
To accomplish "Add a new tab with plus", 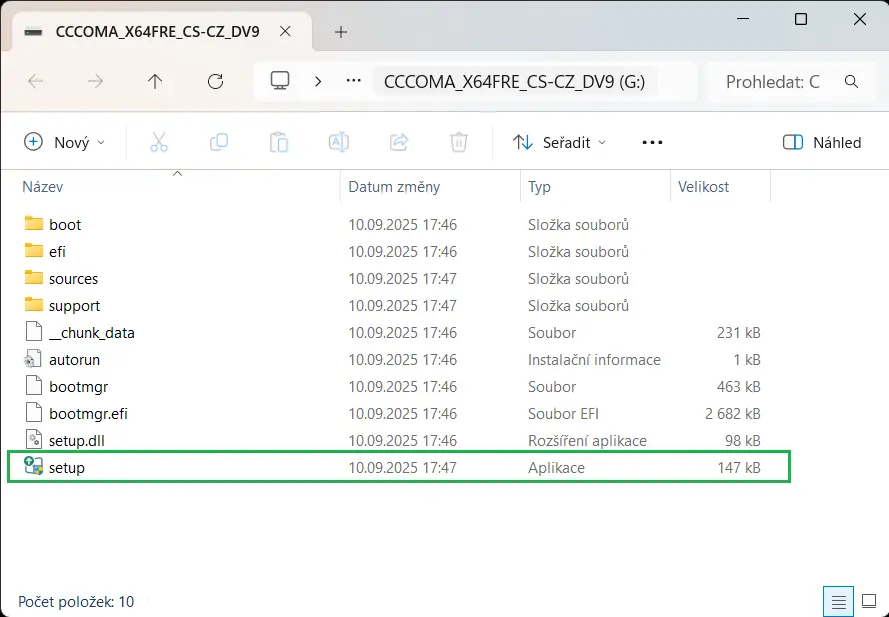I will pos(341,32).
